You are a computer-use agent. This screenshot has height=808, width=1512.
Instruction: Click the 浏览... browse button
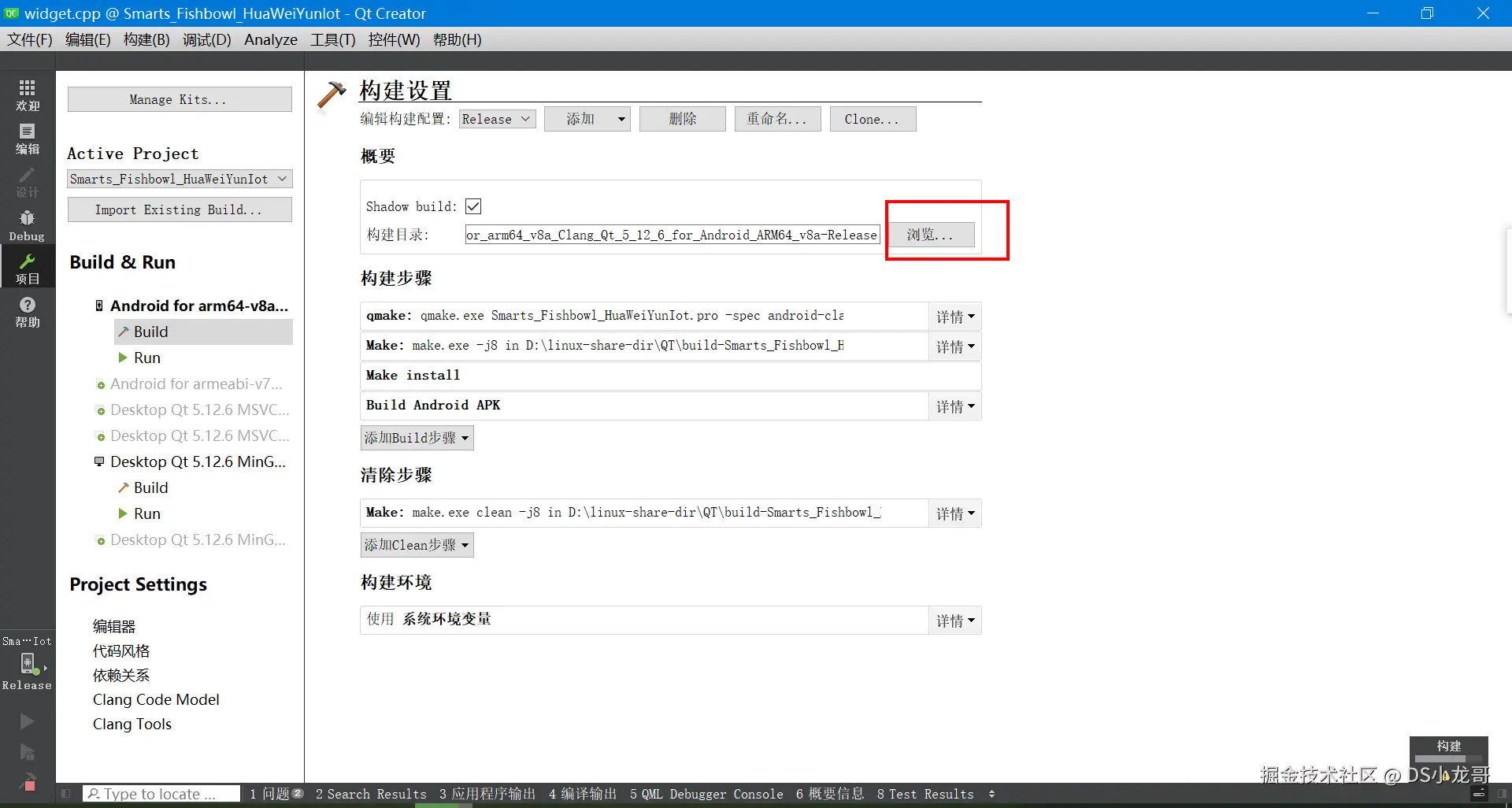[931, 235]
